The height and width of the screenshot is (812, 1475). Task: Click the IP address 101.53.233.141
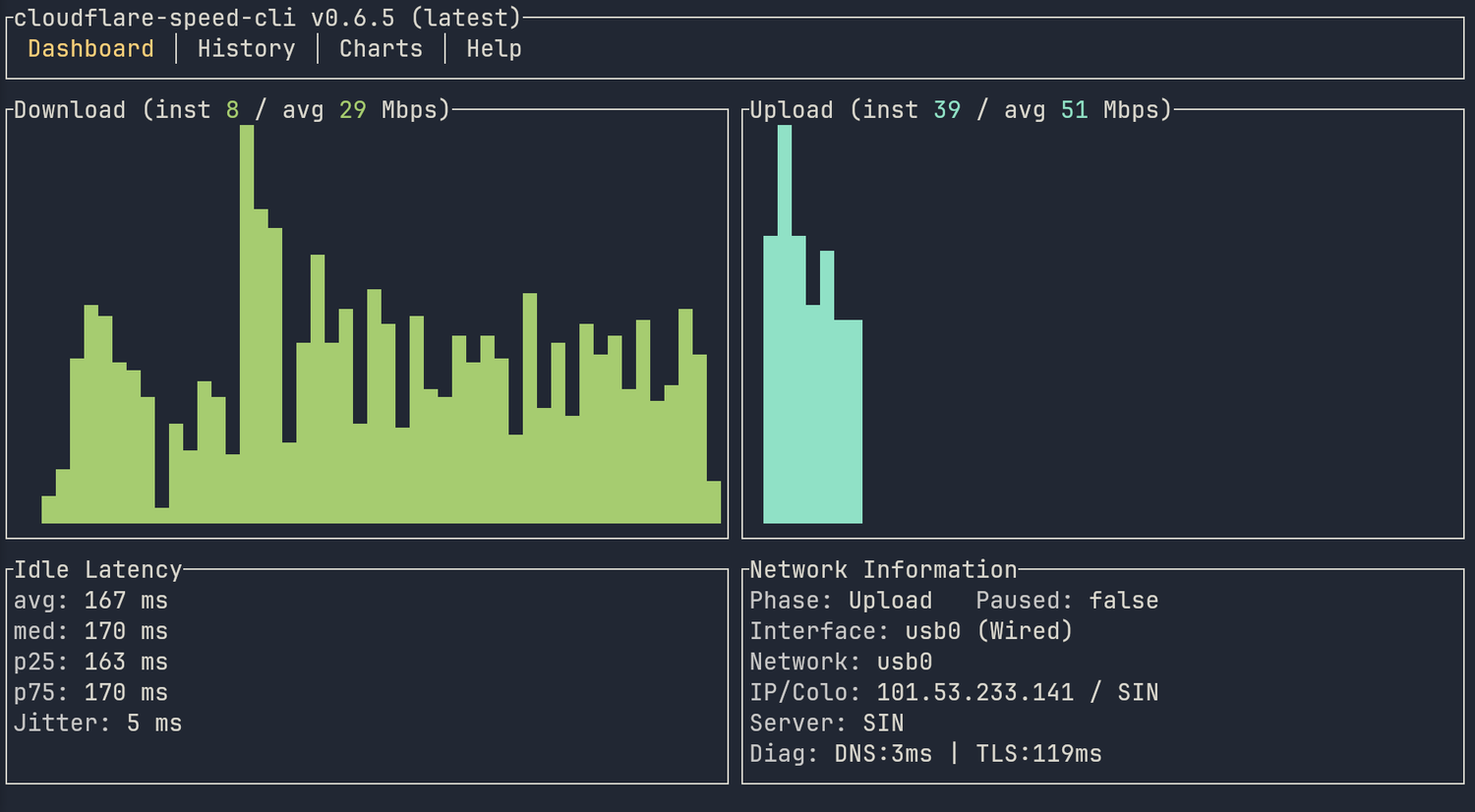pyautogui.click(x=975, y=692)
